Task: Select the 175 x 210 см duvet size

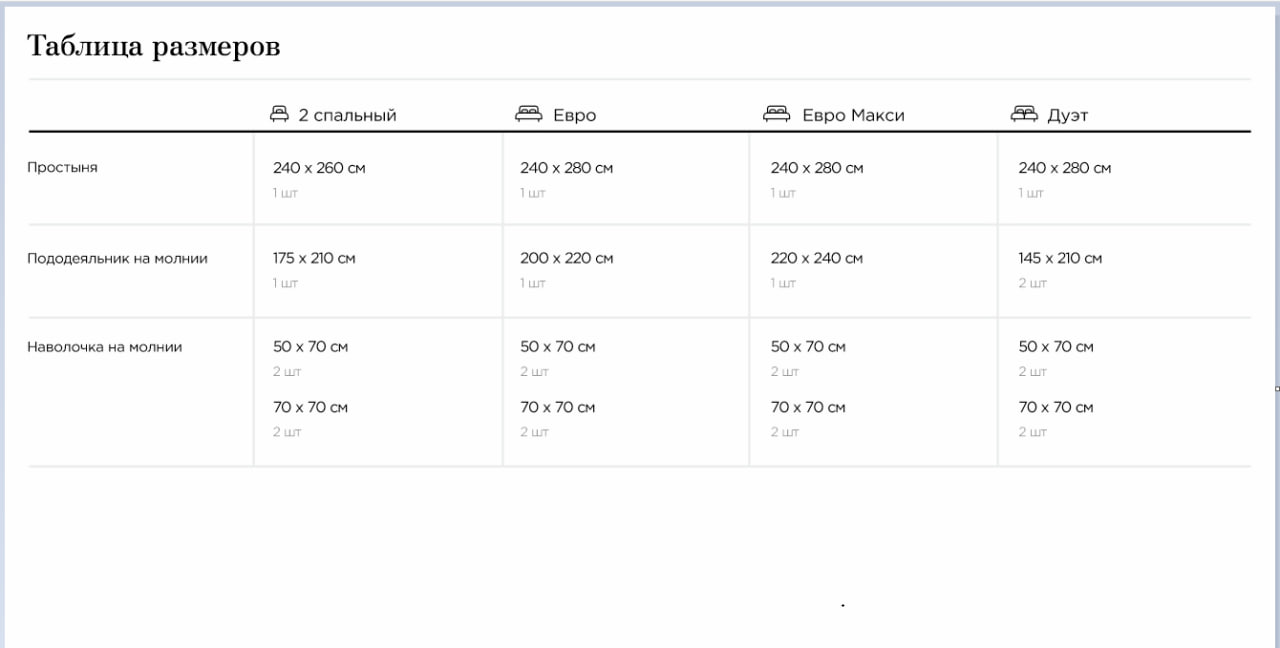Action: (x=314, y=258)
